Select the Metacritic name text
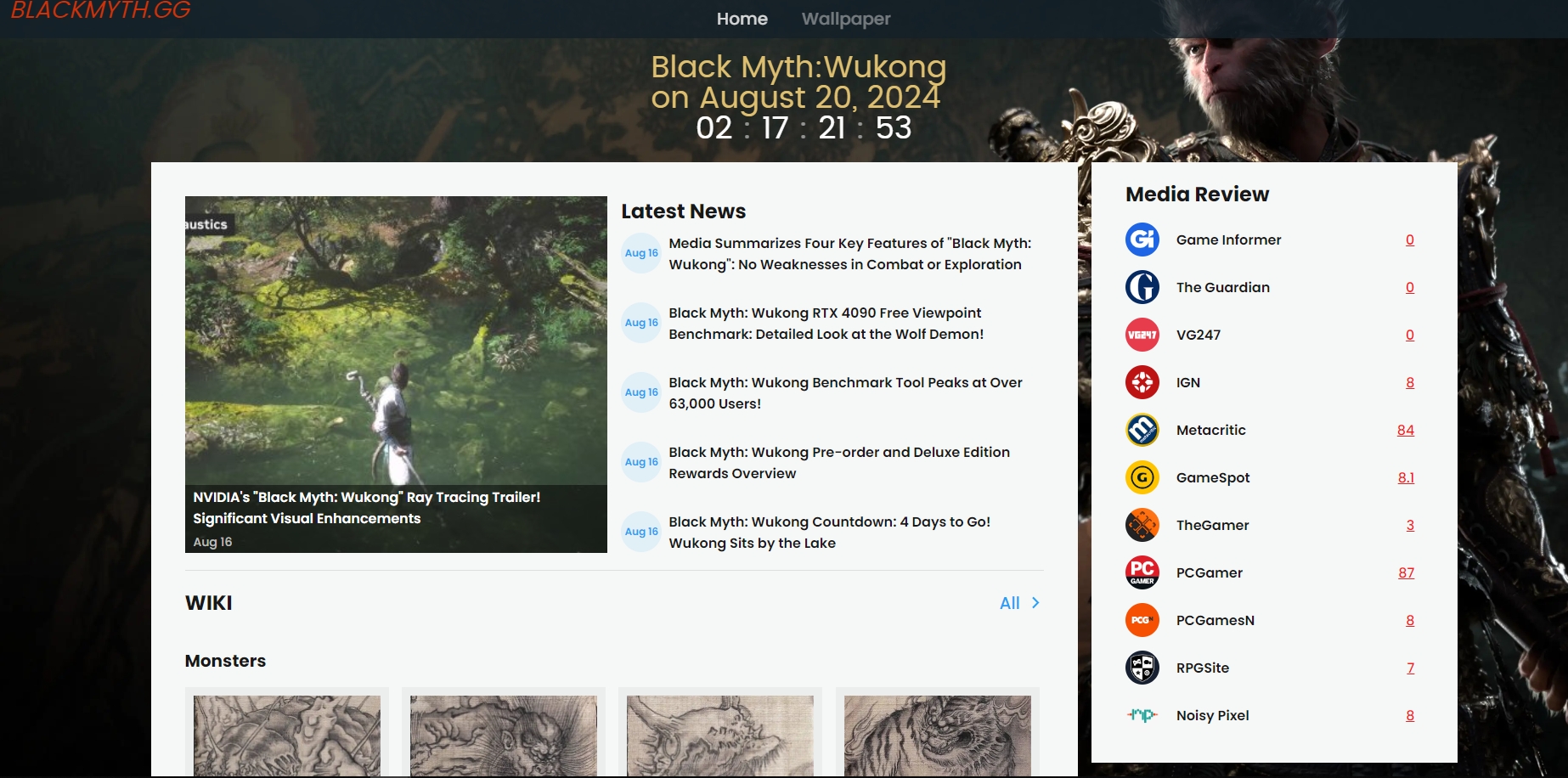This screenshot has height=778, width=1568. click(1211, 430)
